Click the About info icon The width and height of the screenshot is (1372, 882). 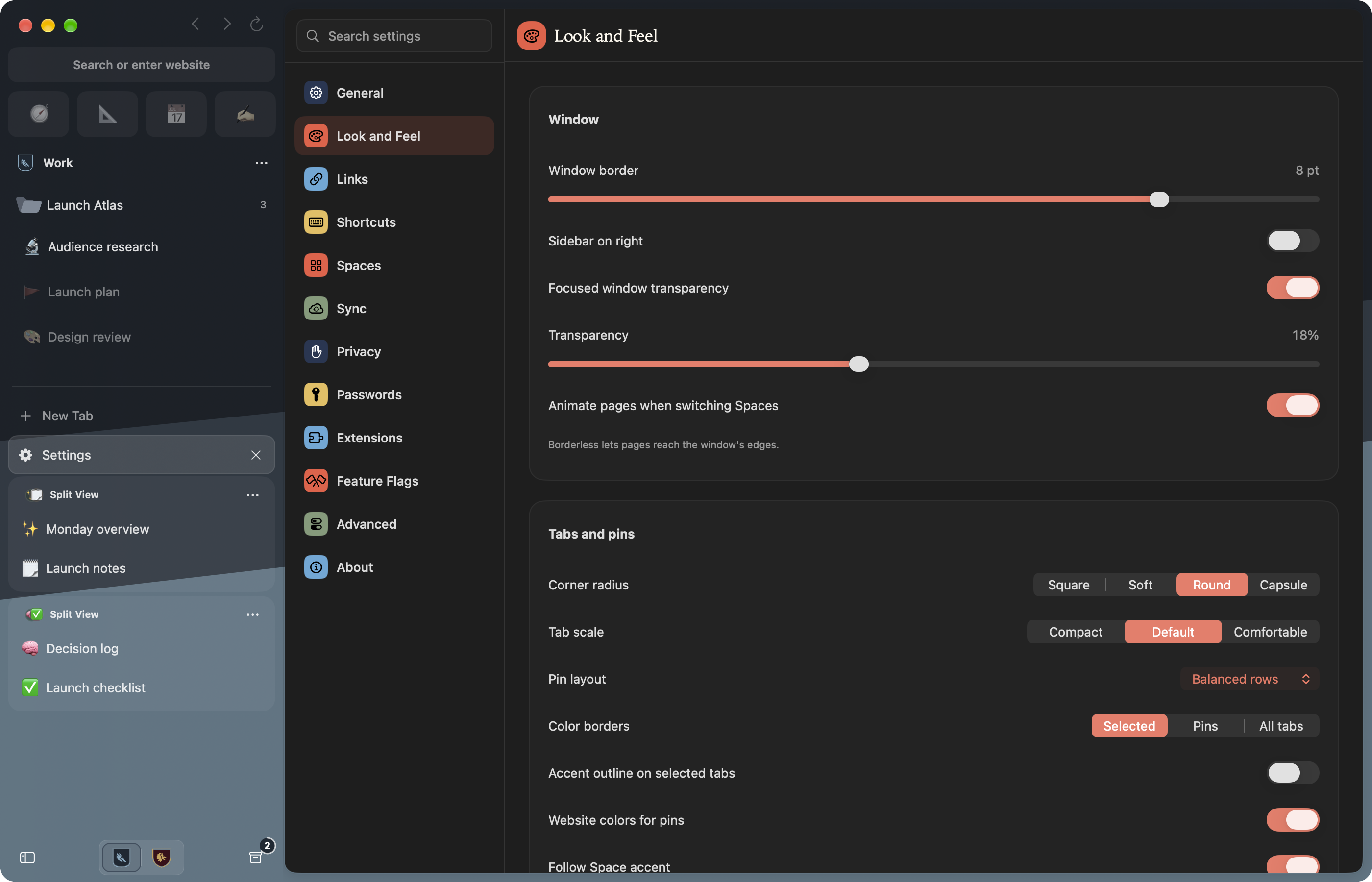coord(316,567)
